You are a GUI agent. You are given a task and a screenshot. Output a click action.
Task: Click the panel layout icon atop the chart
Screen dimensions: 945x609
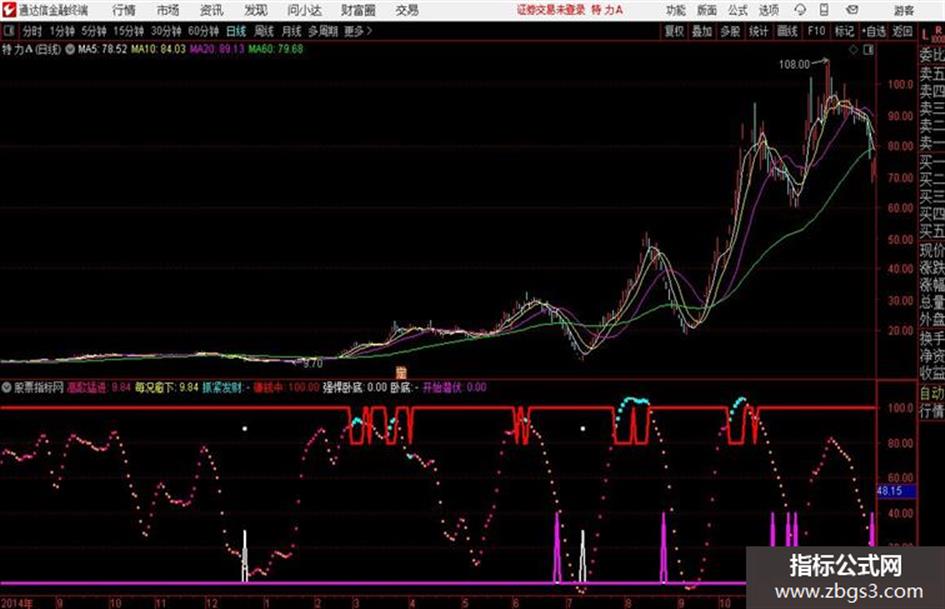pyautogui.click(x=868, y=50)
